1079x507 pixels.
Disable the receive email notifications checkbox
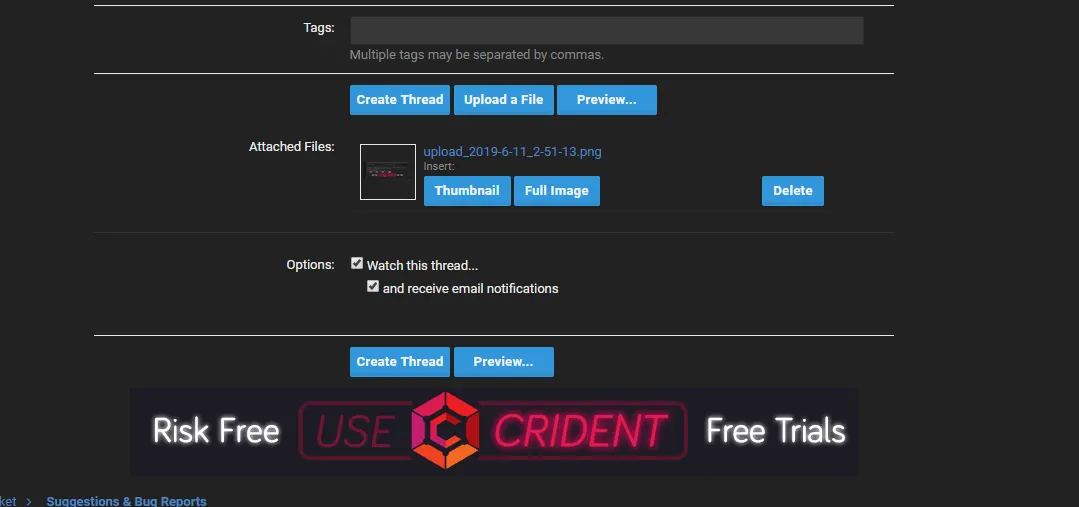[x=373, y=287]
